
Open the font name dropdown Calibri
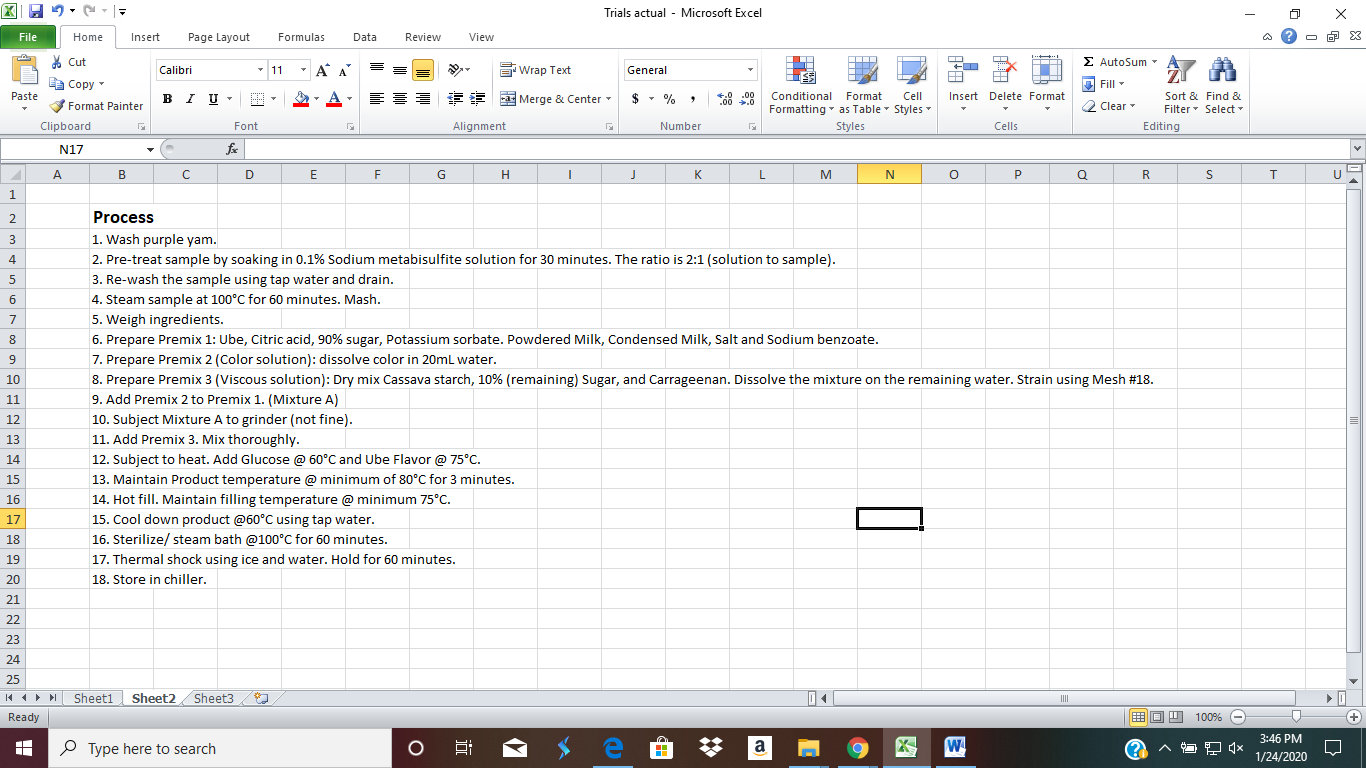(261, 70)
